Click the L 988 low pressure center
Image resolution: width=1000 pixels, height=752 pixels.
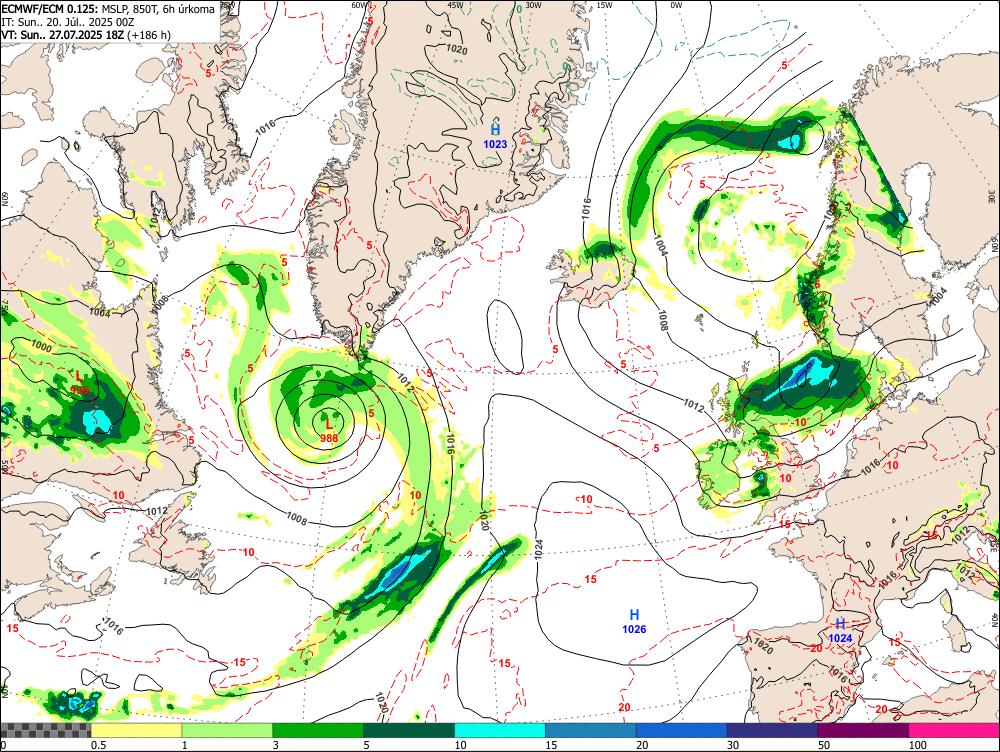(x=328, y=430)
